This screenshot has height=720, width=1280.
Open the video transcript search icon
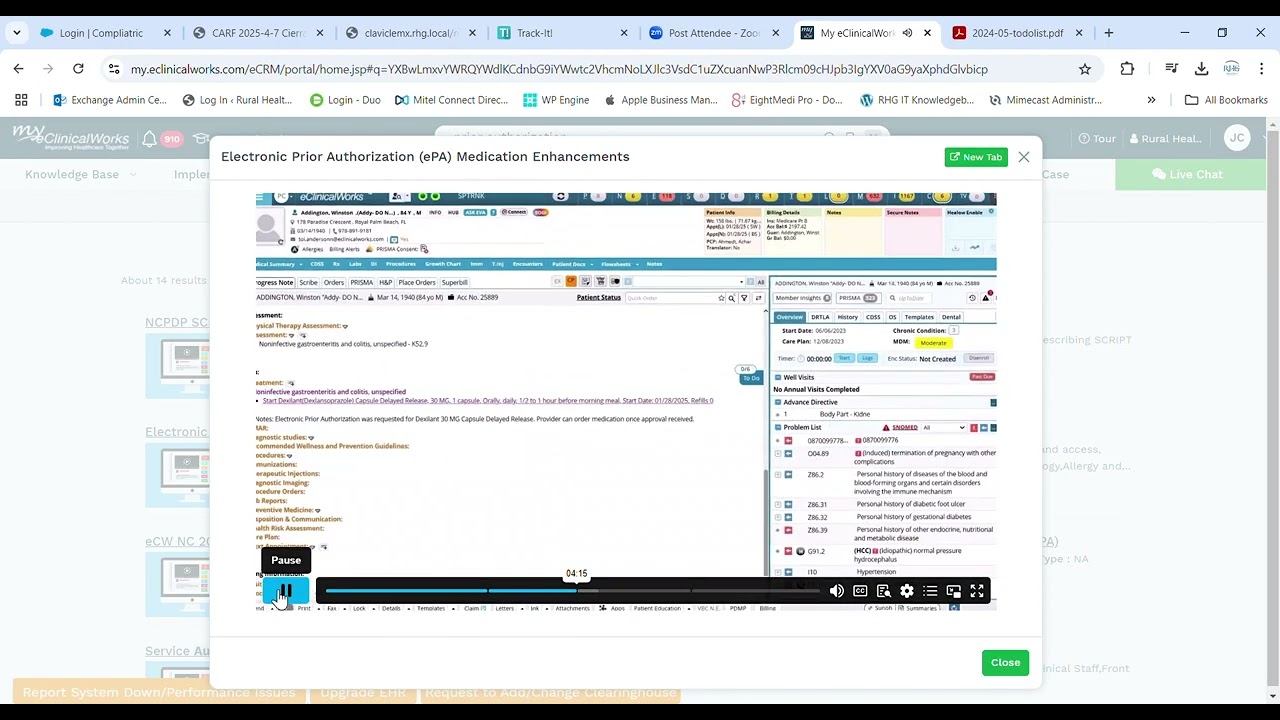(884, 591)
